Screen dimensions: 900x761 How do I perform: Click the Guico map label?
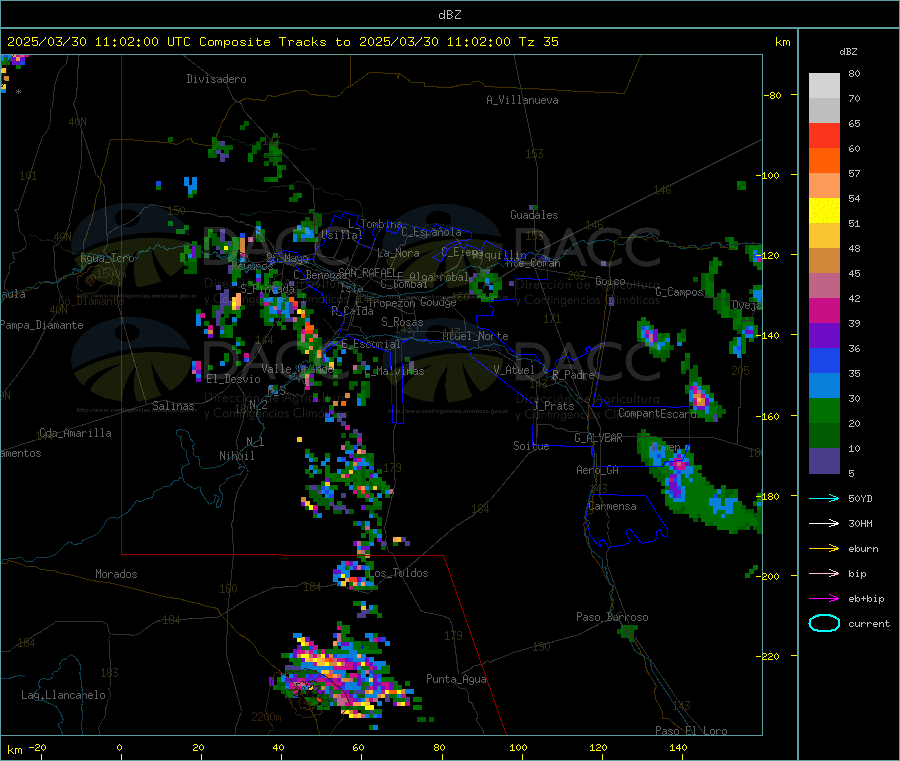click(610, 281)
